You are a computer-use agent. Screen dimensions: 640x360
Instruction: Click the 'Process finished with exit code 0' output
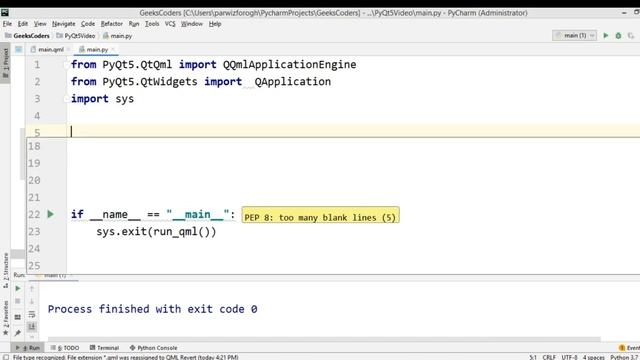point(153,309)
